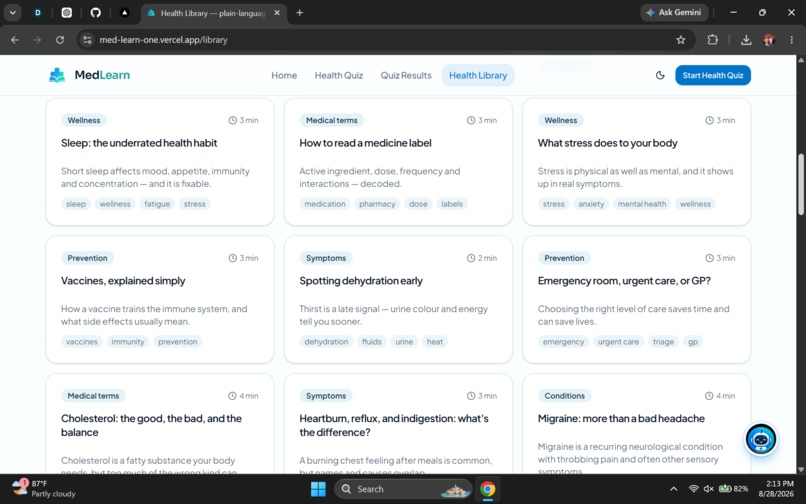Open Chrome from the taskbar
The height and width of the screenshot is (504, 806).
pos(487,489)
